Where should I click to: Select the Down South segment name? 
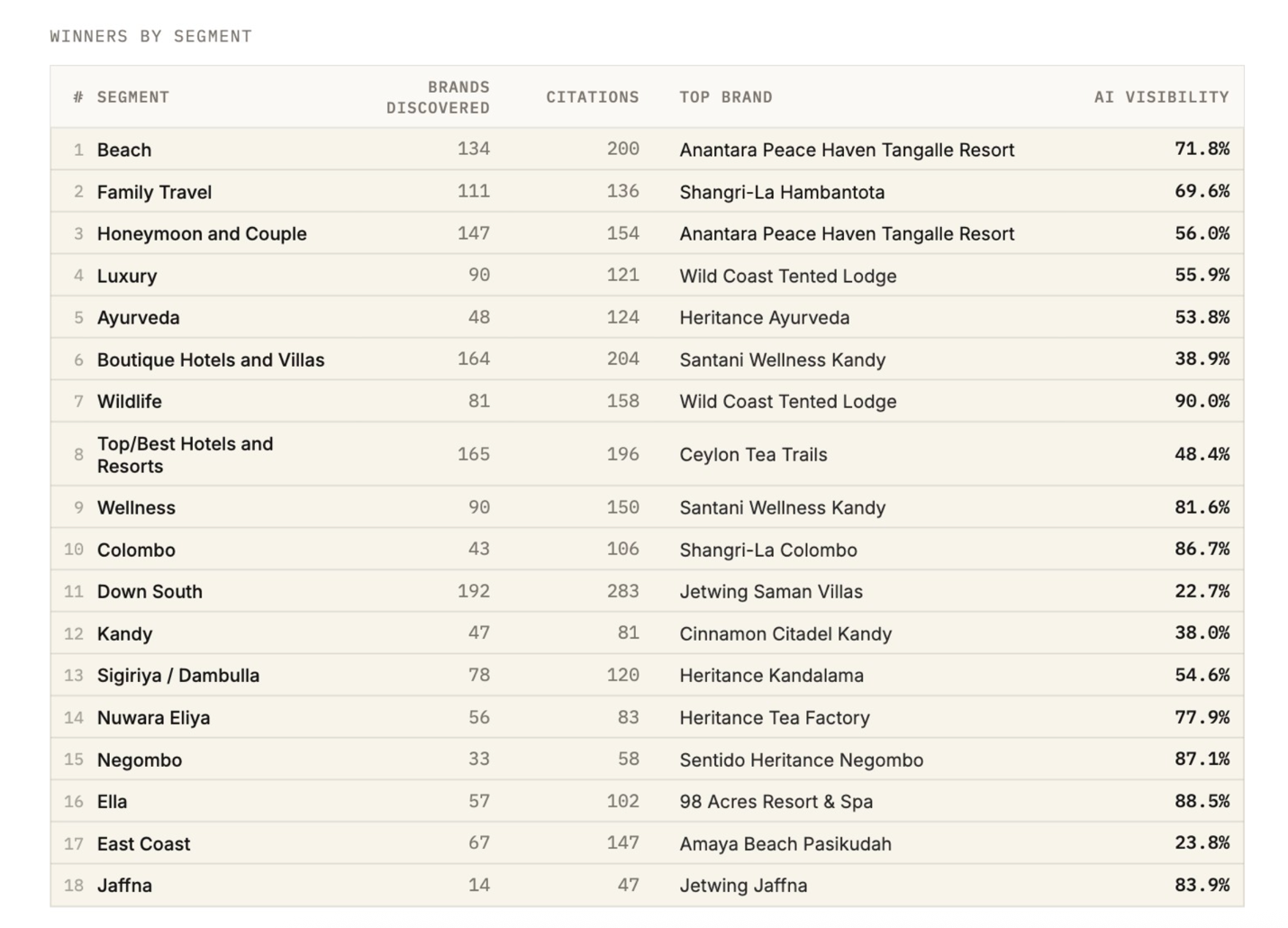click(x=150, y=591)
